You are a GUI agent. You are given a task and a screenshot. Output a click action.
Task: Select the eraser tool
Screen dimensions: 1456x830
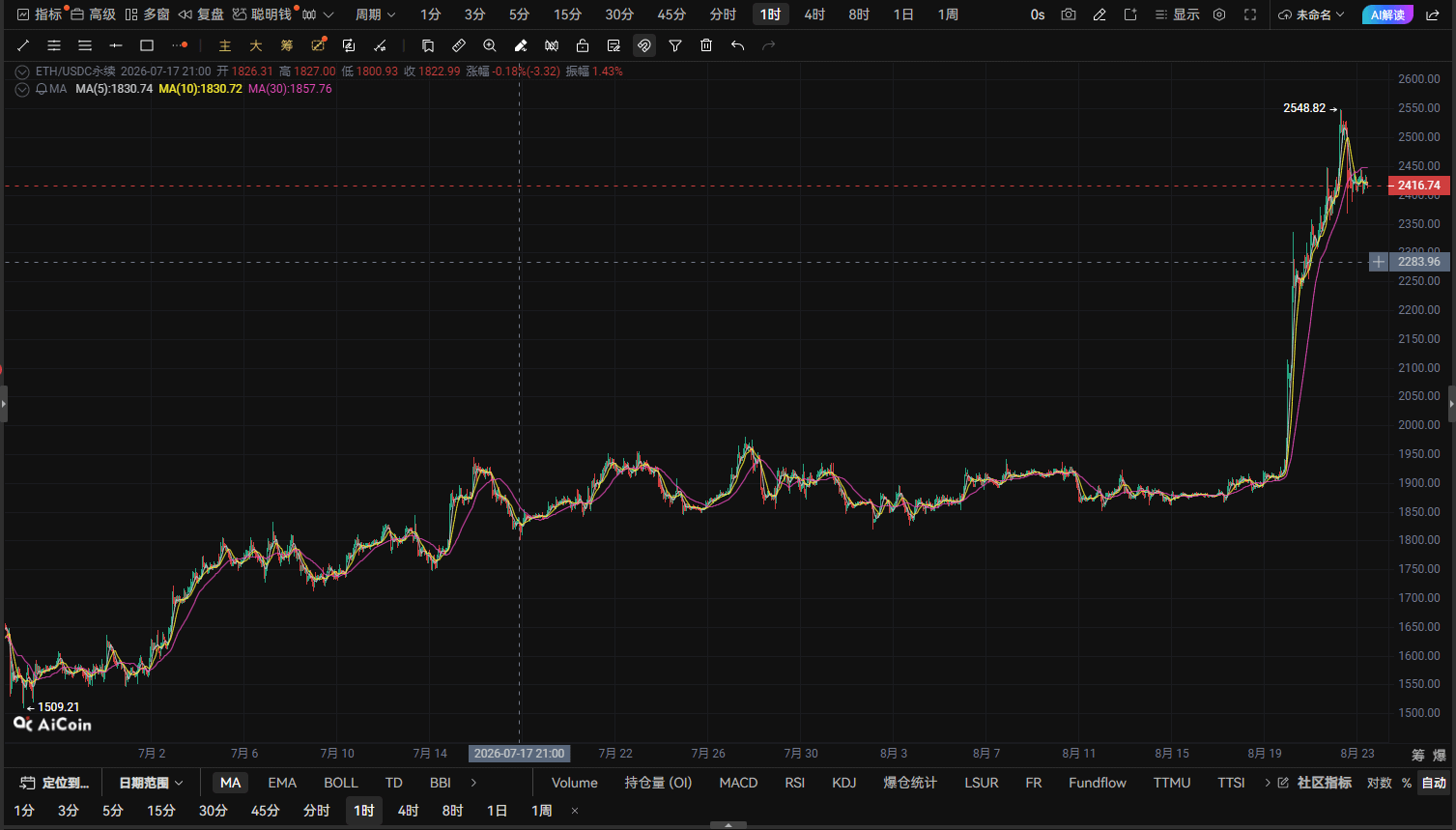521,45
